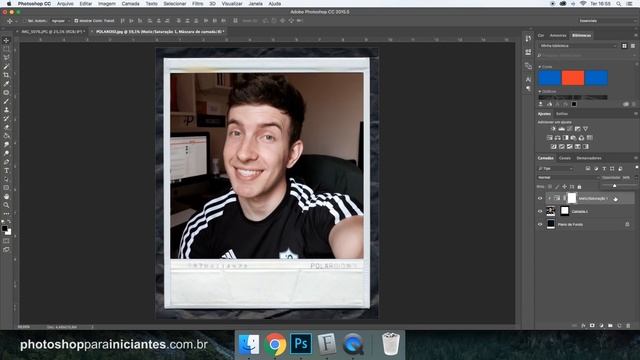This screenshot has height=360, width=640.
Task: Open the workspace switcher dropdown
Action: (x=607, y=20)
